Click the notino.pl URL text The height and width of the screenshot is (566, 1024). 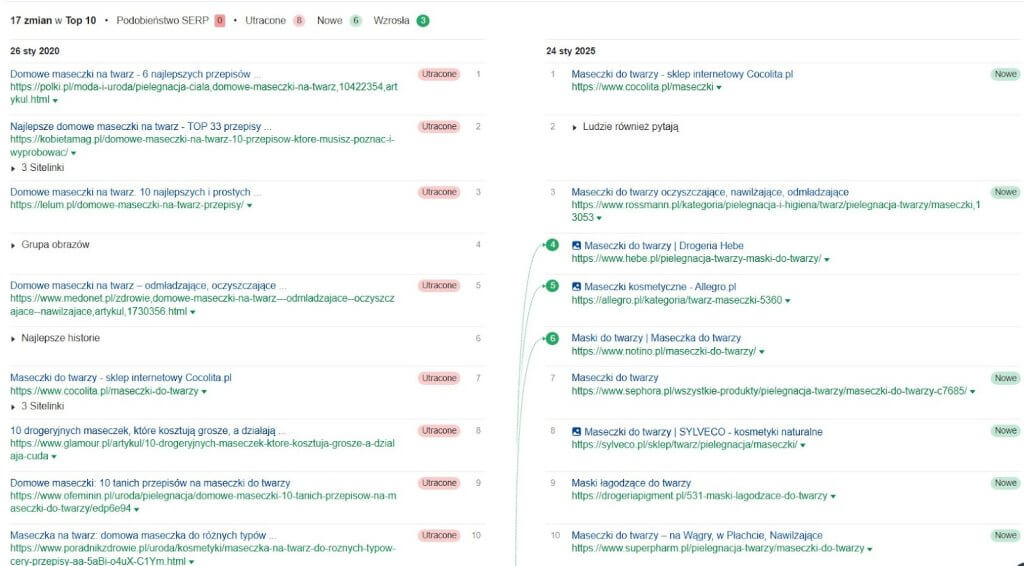pyautogui.click(x=664, y=351)
